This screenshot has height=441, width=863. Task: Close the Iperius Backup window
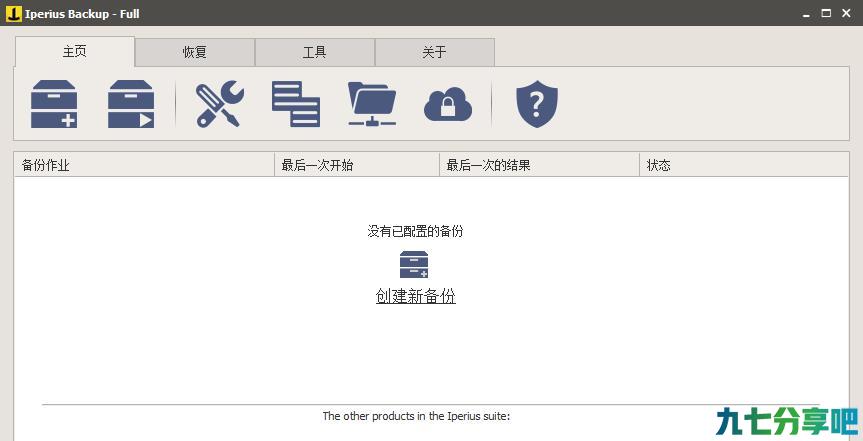[846, 14]
